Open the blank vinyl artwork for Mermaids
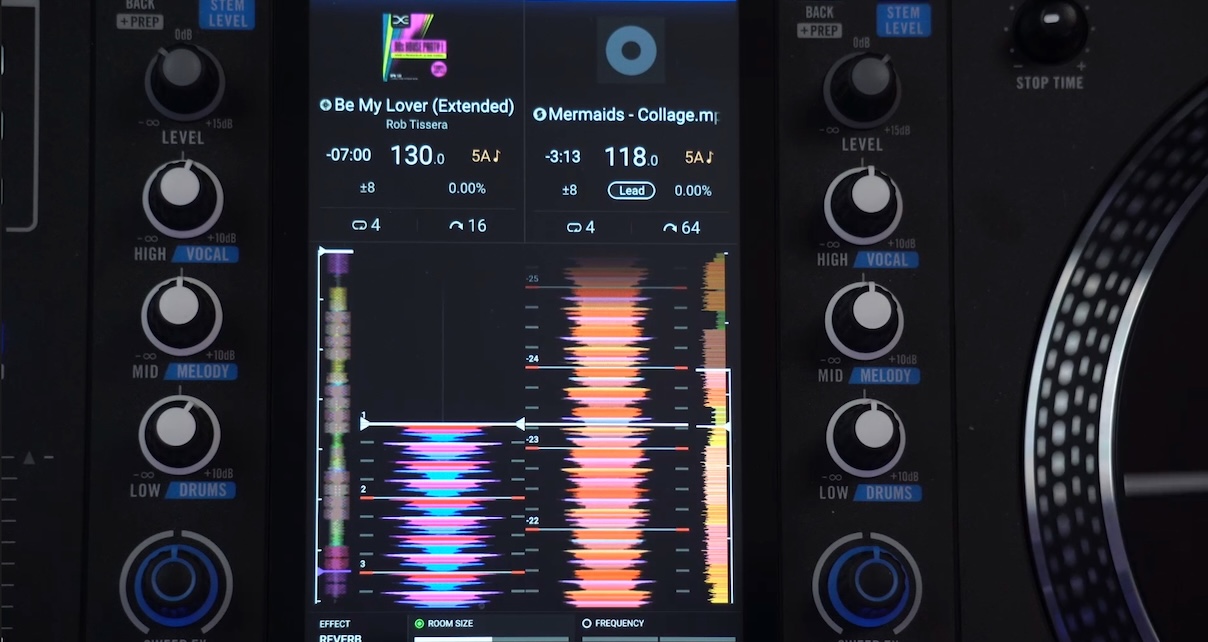This screenshot has height=642, width=1208. (x=631, y=49)
